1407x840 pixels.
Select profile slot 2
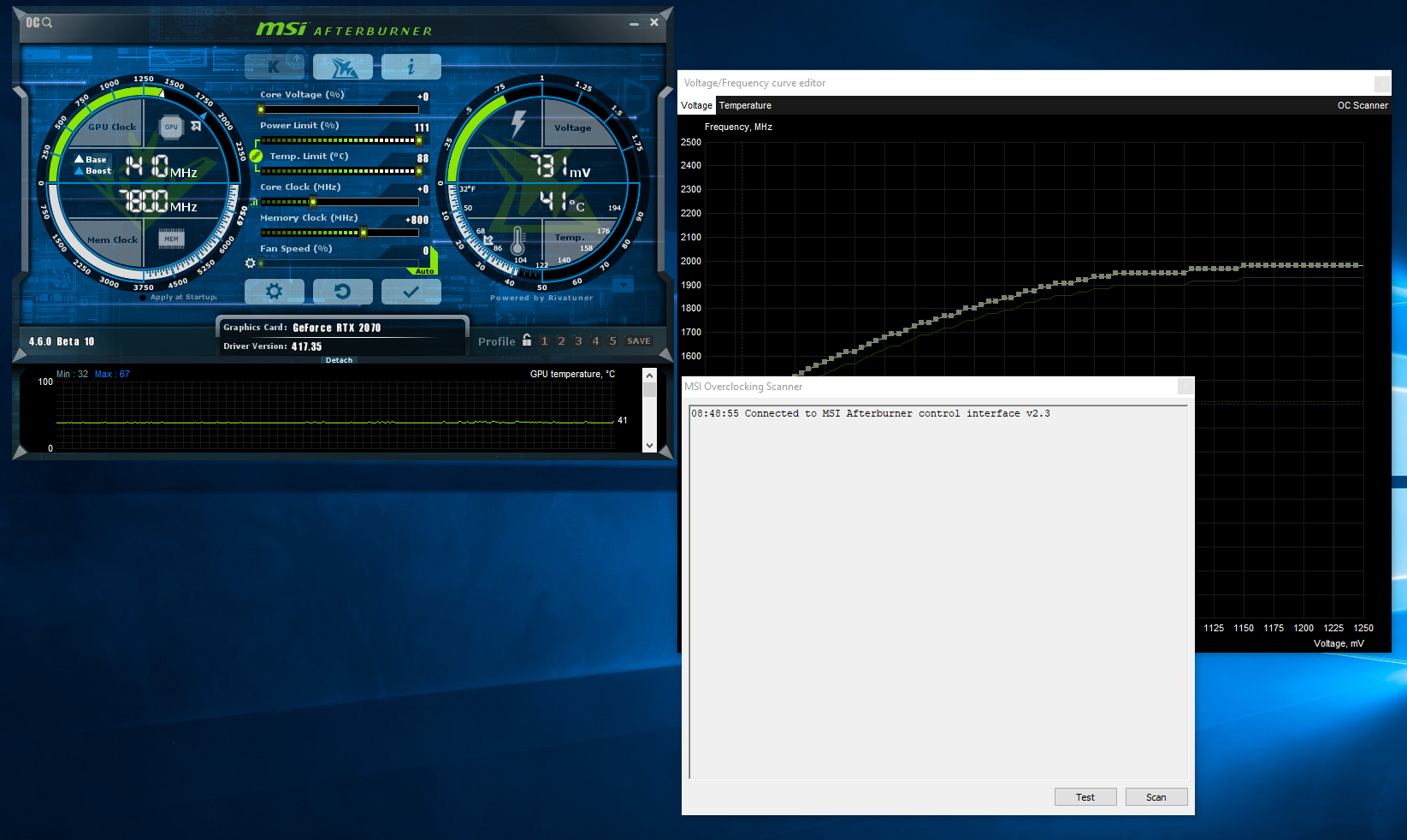point(561,340)
